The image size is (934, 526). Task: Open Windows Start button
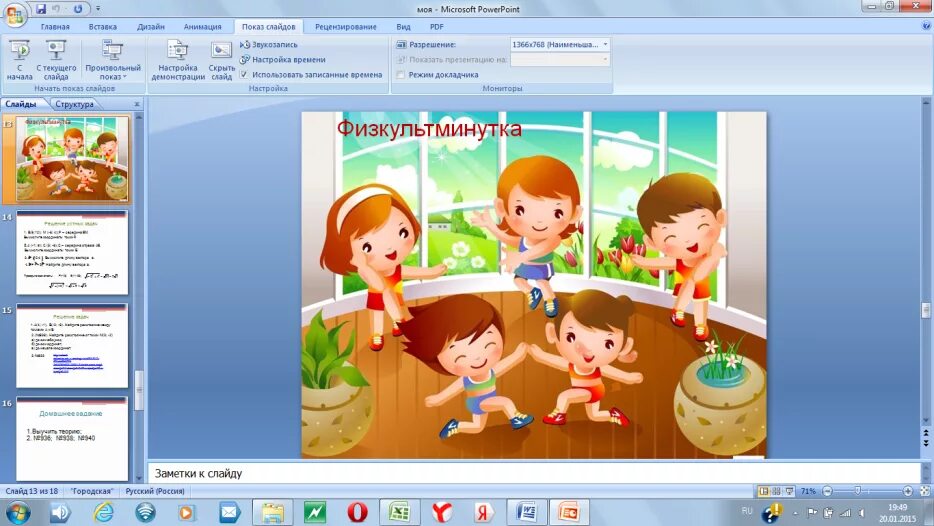(18, 512)
